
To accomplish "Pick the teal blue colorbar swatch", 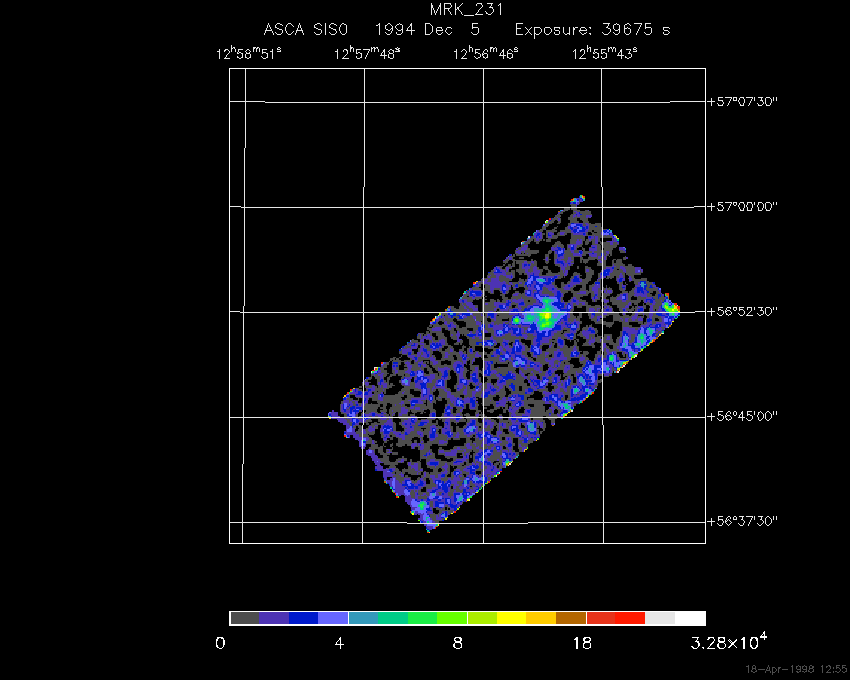I will tap(363, 618).
